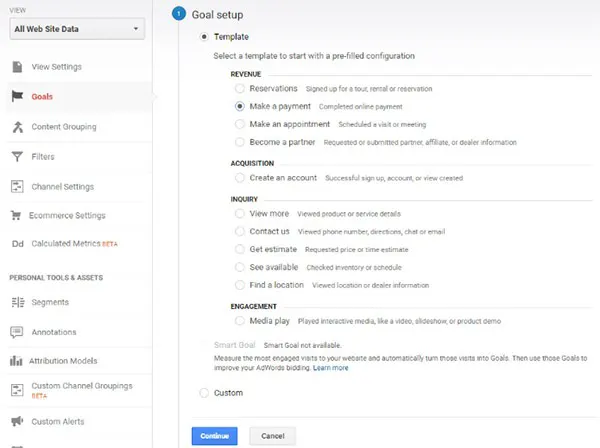Click 'Smart Goal not available.' text
600x448 pixels.
(302, 345)
